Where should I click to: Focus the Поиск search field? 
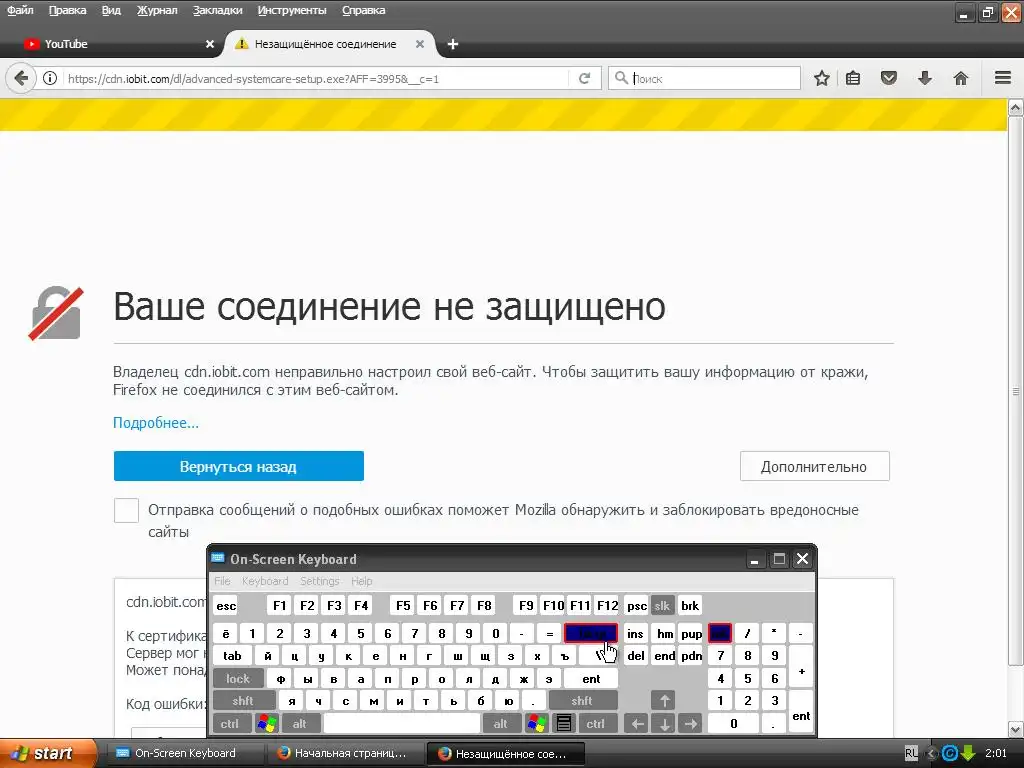point(704,78)
